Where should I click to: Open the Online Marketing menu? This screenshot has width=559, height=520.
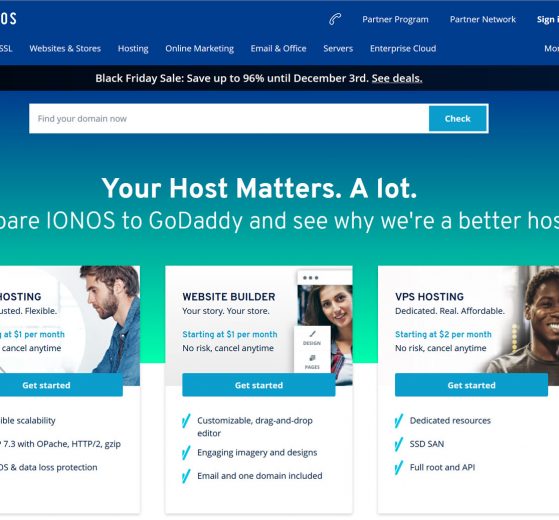(199, 48)
